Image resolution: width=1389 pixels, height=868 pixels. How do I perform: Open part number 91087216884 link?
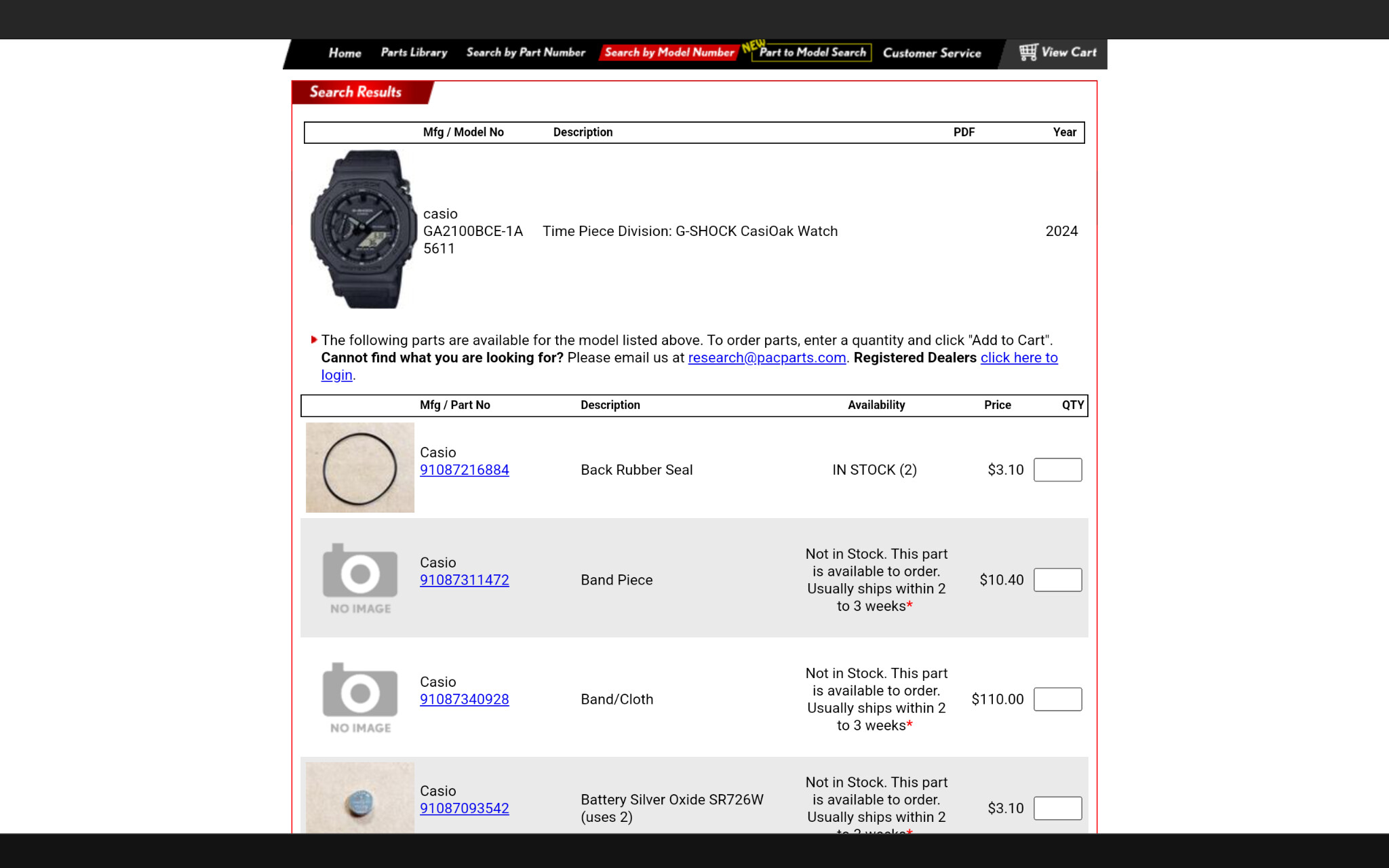pyautogui.click(x=465, y=470)
